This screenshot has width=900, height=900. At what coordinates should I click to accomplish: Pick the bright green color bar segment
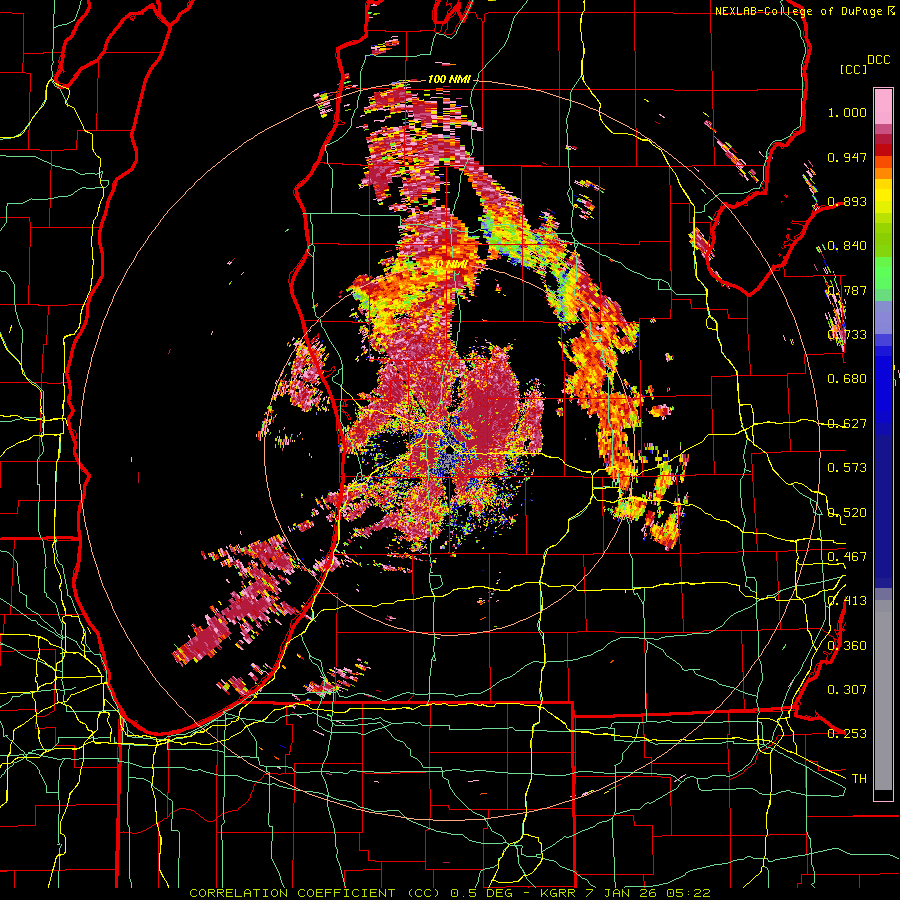883,273
